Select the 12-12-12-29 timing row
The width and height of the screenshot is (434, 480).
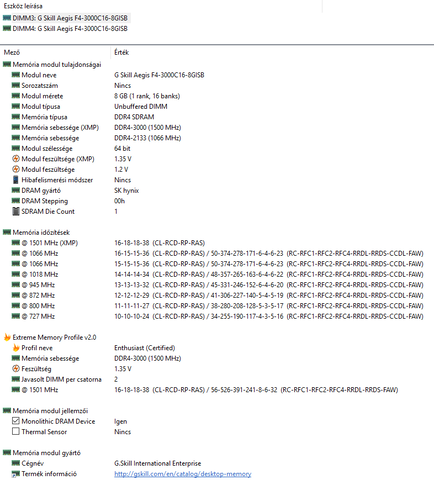[269, 295]
